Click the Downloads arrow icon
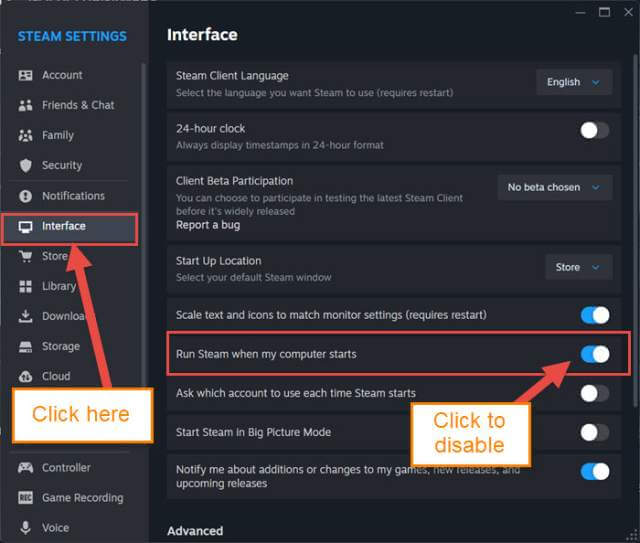Viewport: 640px width, 543px height. [x=25, y=316]
